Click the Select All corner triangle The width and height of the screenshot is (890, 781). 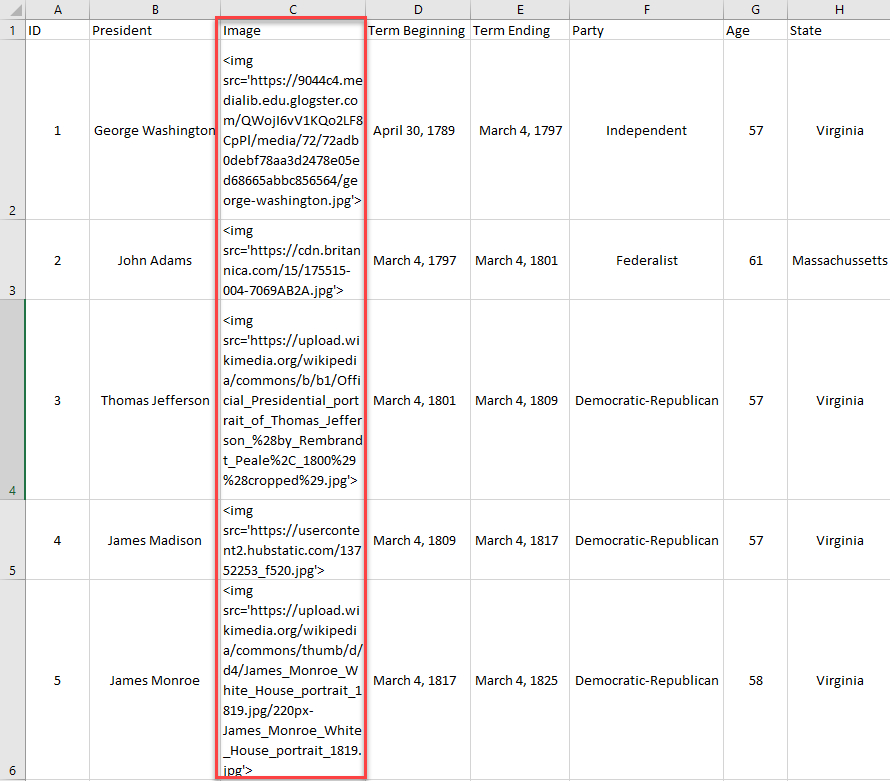(12, 9)
